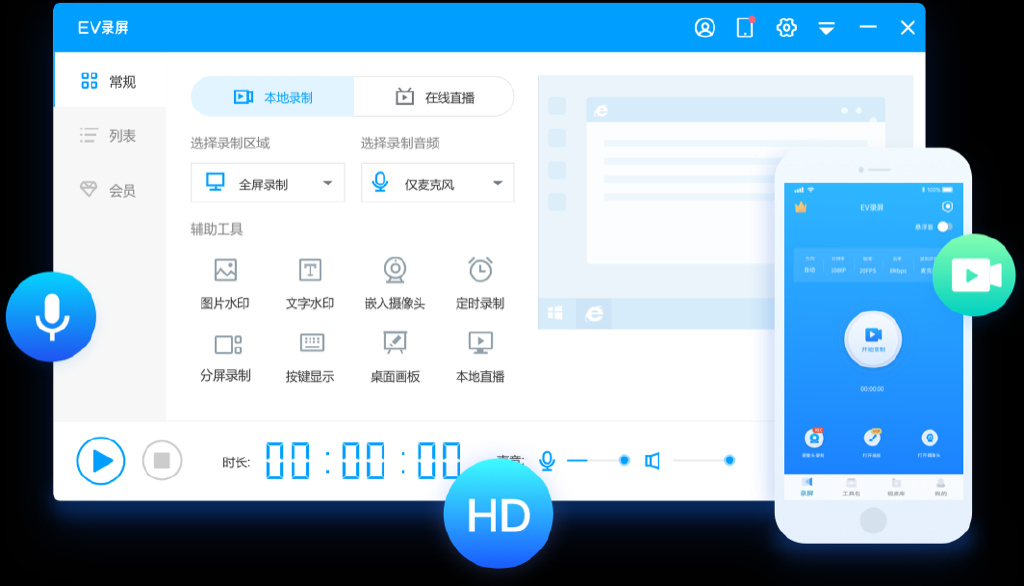Go to the 会员 membership section

(x=110, y=188)
